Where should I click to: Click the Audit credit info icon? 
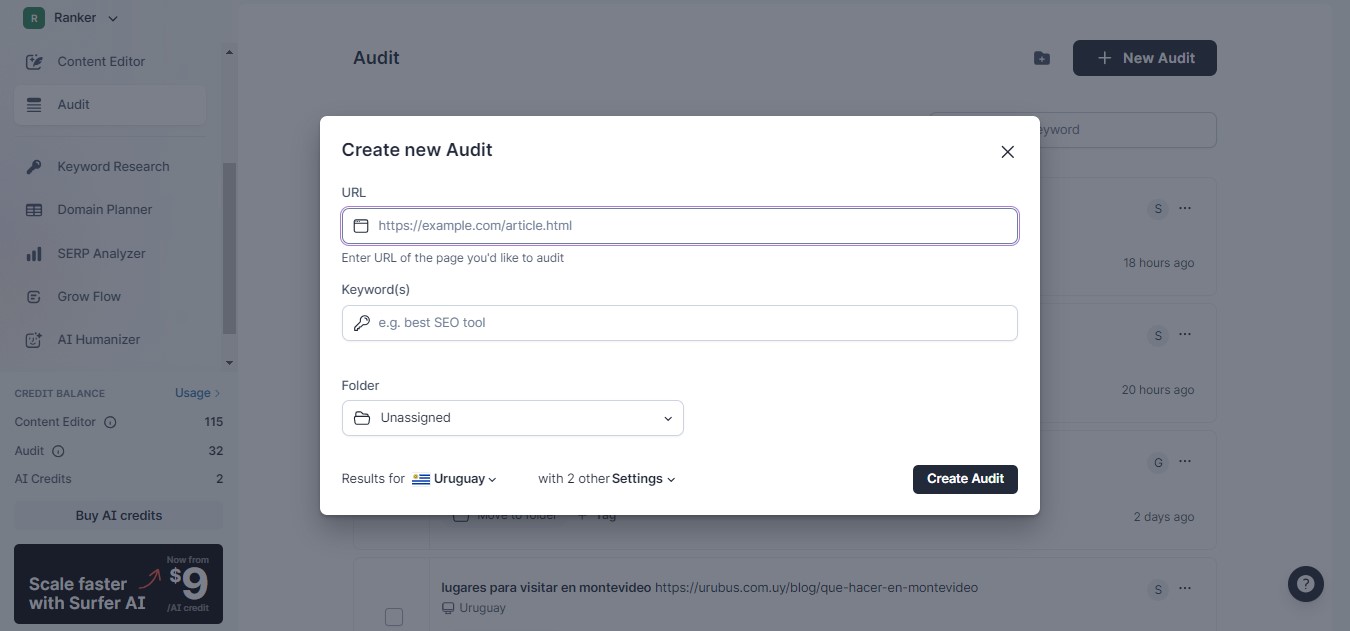coord(58,451)
